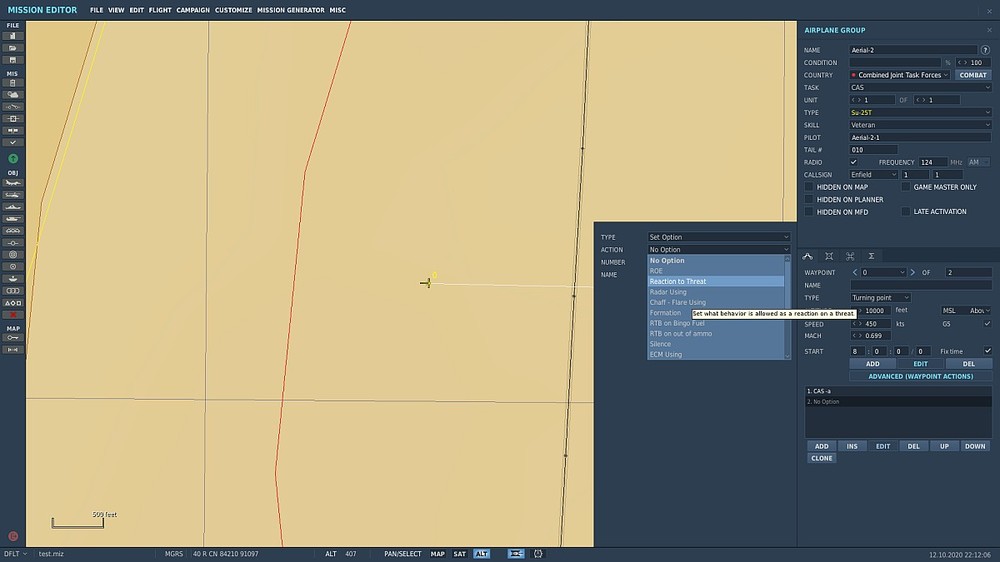
Task: Select the ship group placement tool
Action: [x=13, y=207]
